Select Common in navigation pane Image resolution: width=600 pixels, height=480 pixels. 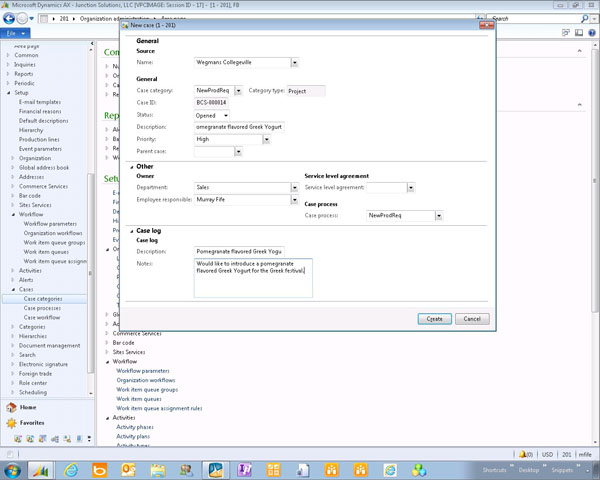[26, 55]
